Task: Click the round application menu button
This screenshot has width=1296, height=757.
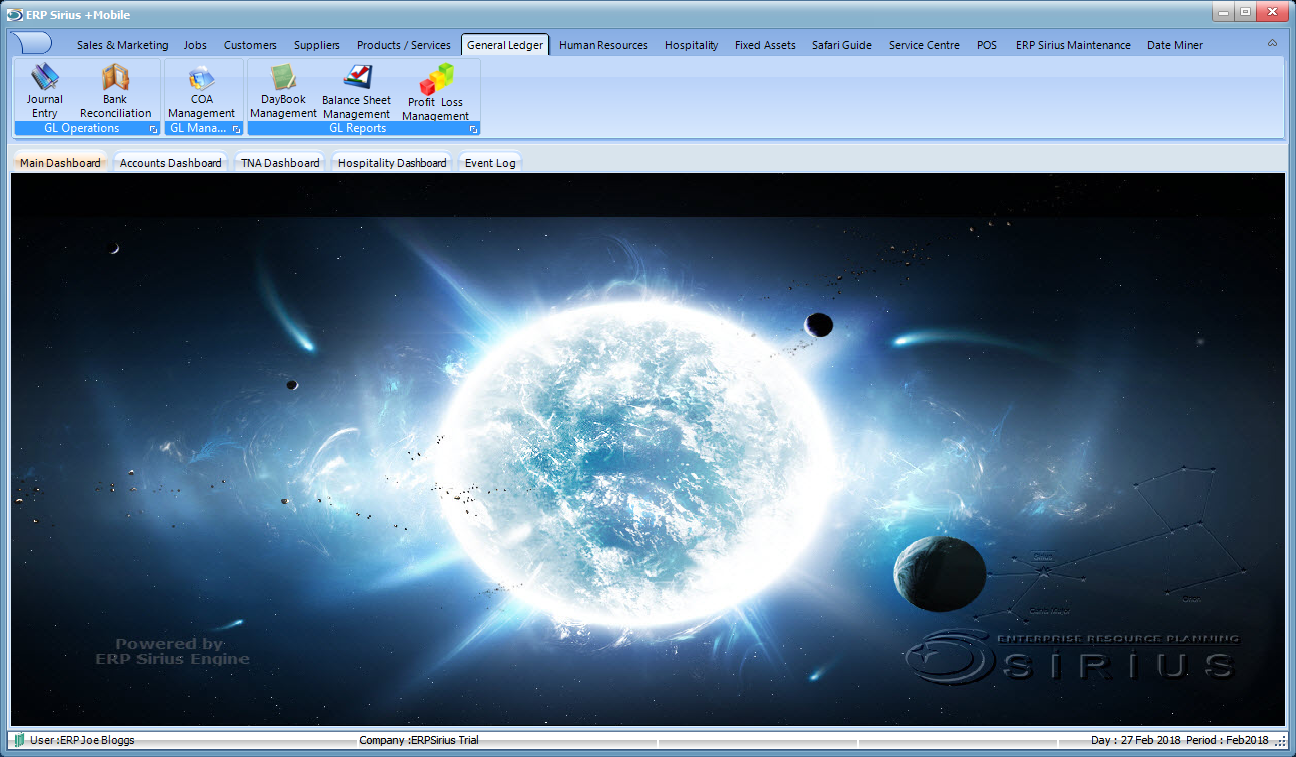Action: point(30,44)
